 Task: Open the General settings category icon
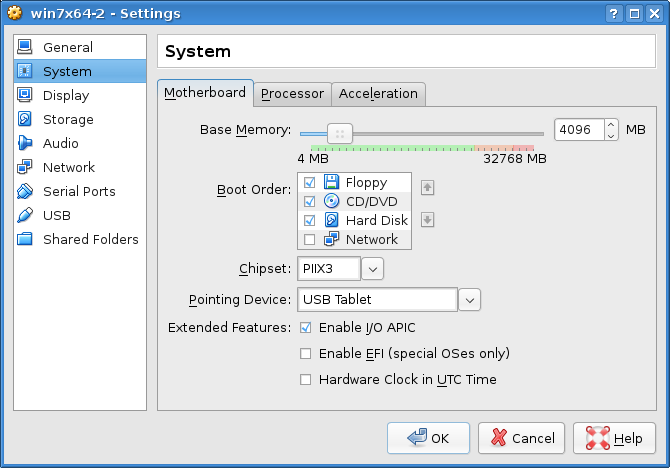point(25,47)
